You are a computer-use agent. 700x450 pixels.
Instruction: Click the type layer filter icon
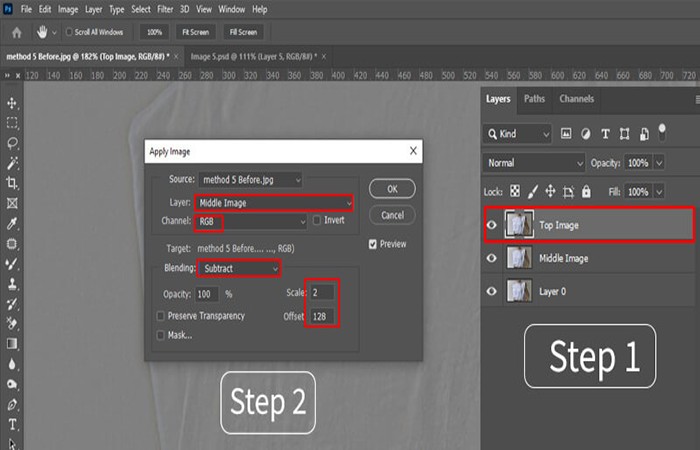point(605,134)
